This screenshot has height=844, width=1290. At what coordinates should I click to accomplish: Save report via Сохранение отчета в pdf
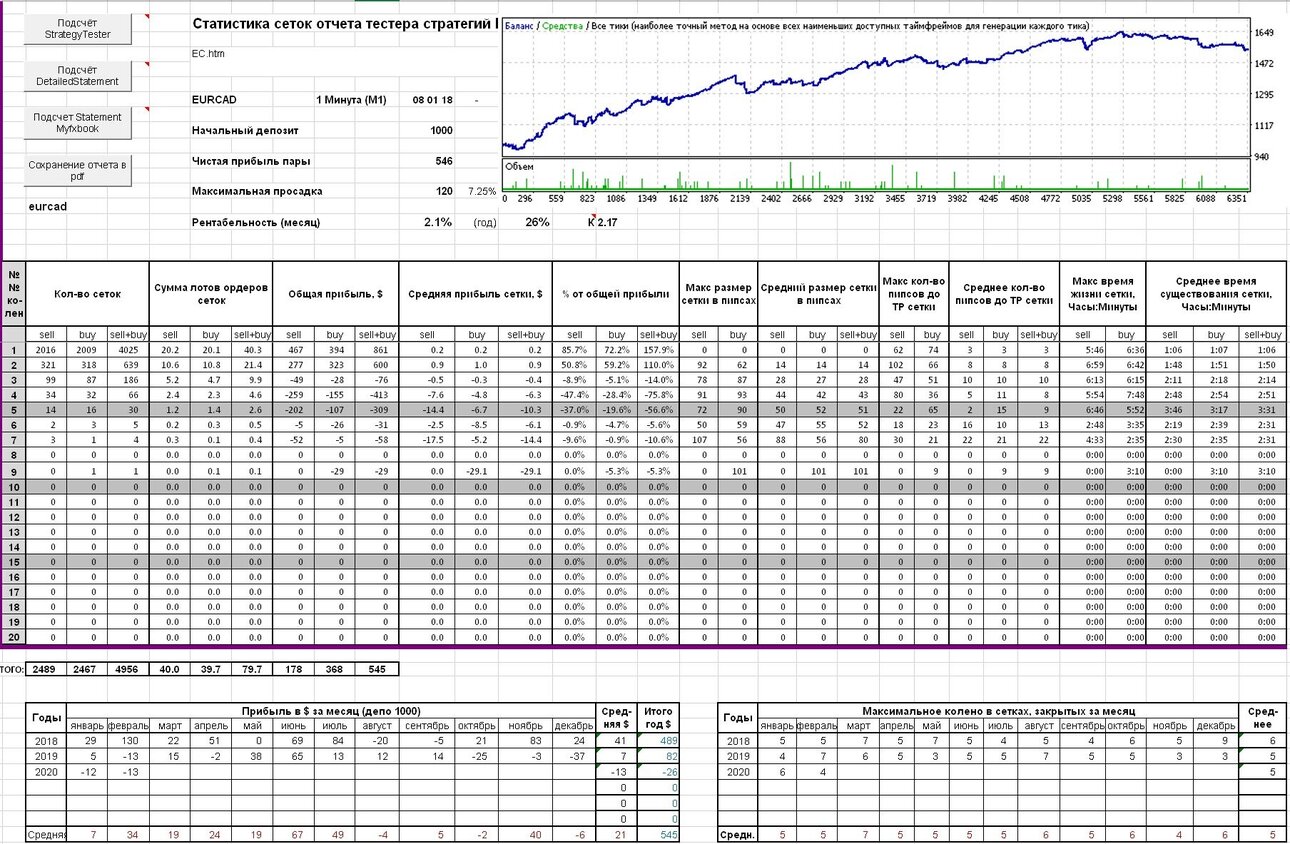(x=77, y=171)
